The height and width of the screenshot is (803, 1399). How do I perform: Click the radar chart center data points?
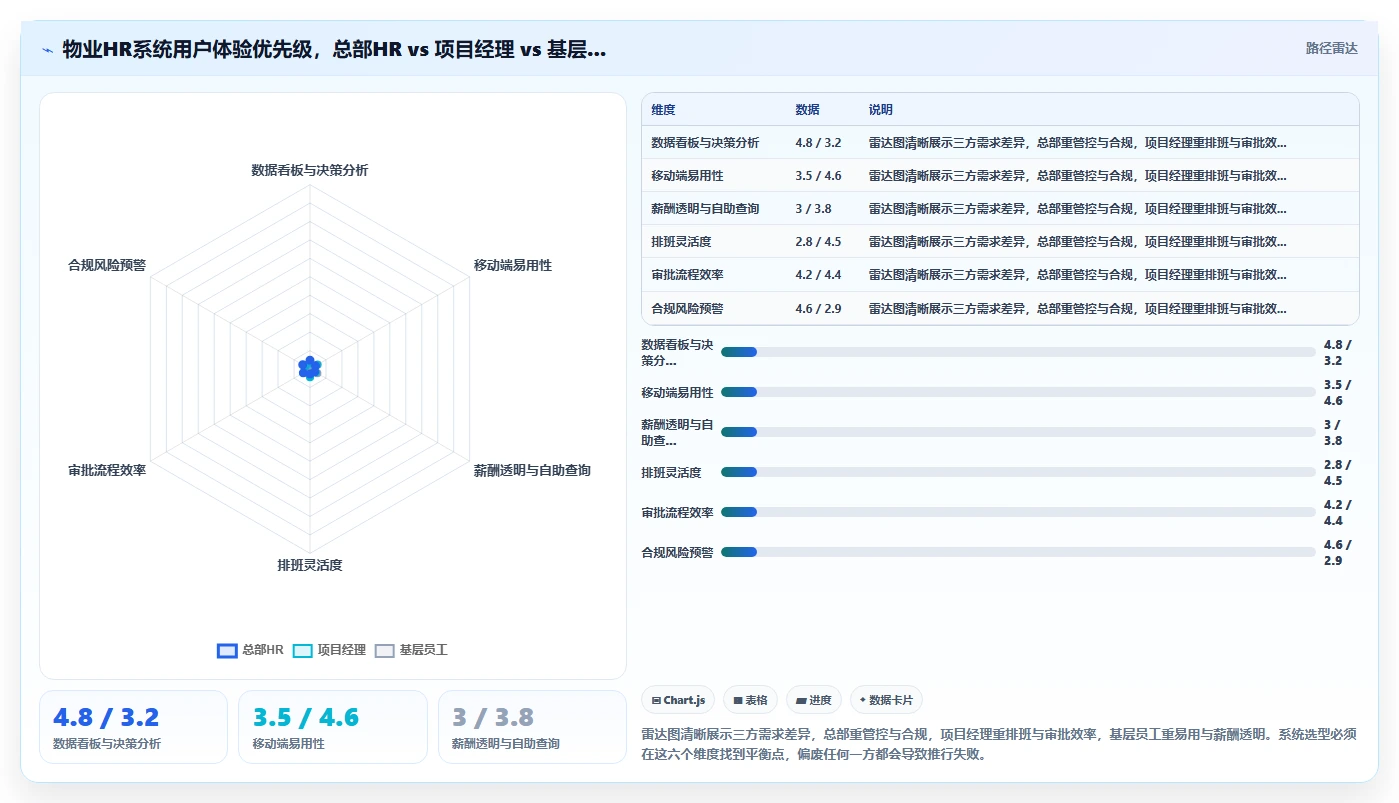click(310, 368)
